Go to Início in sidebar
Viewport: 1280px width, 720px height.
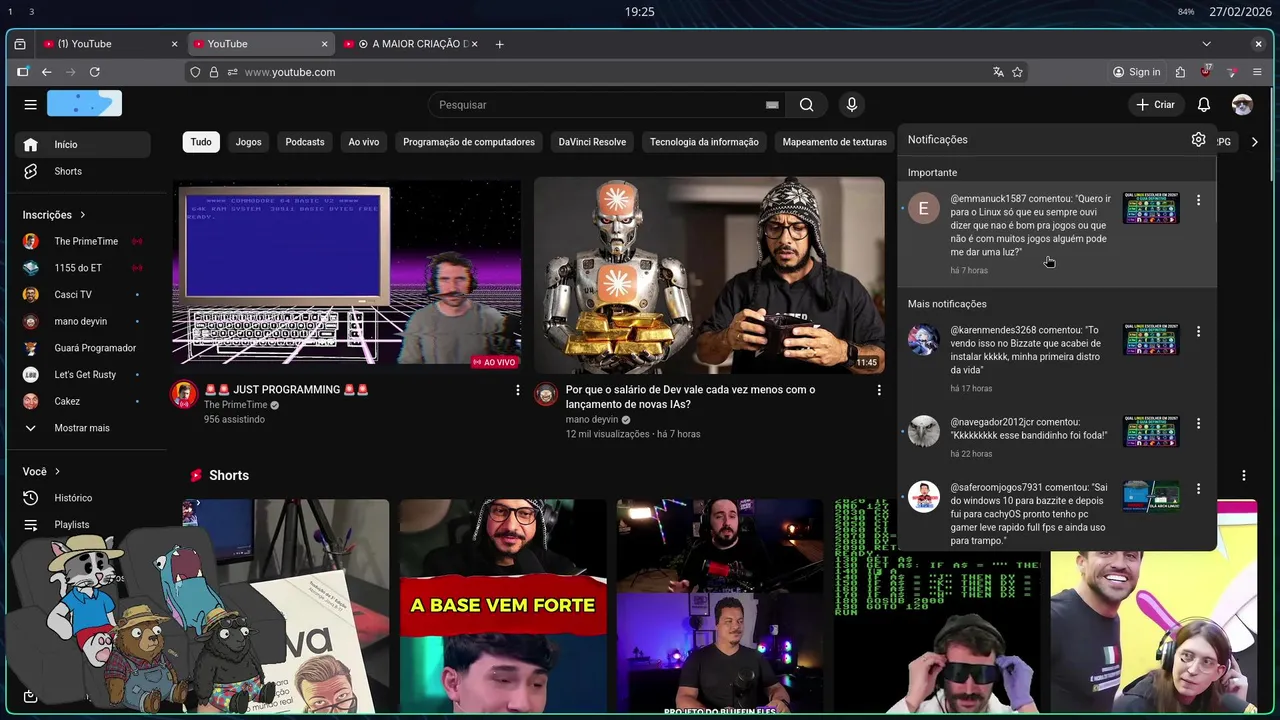83,144
